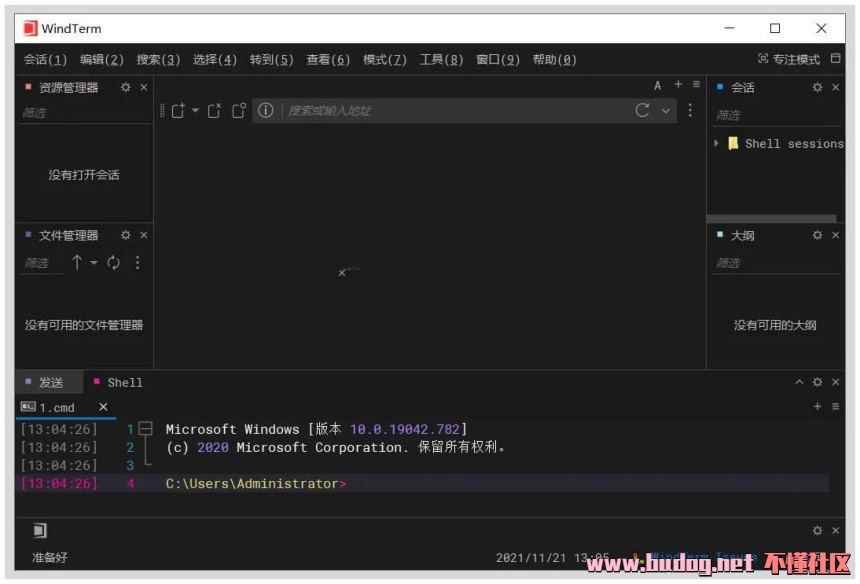The width and height of the screenshot is (860, 584).
Task: Open the 窗口(9) menu
Action: point(497,59)
